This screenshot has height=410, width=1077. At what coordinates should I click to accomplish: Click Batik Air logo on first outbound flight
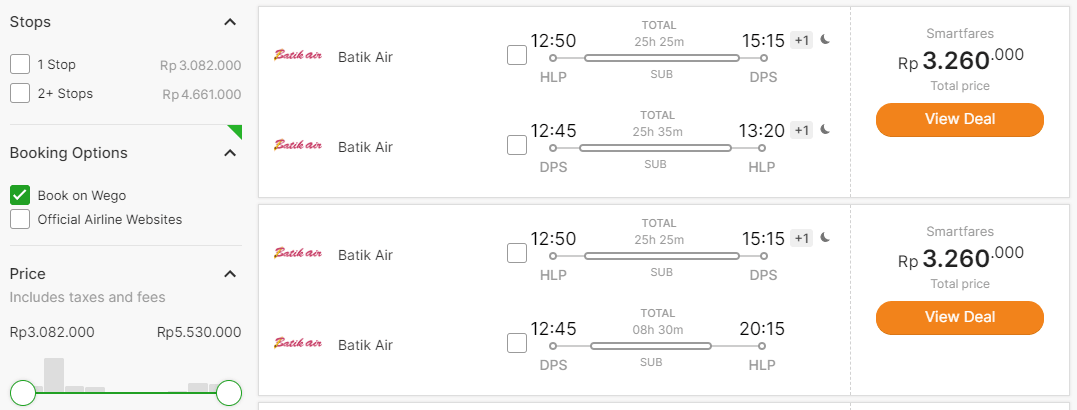coord(298,56)
